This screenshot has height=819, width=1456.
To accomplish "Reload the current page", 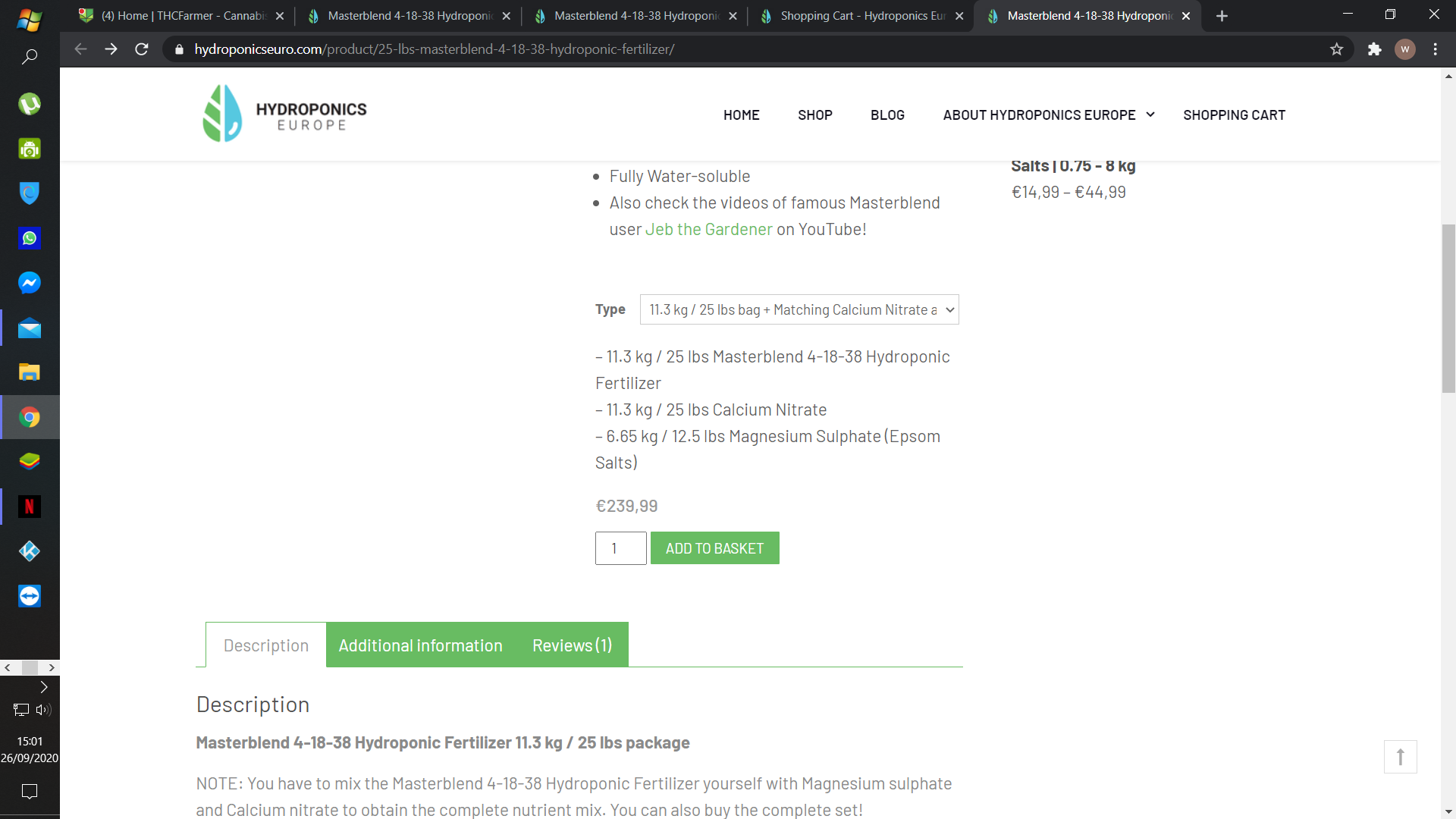I will 142,49.
